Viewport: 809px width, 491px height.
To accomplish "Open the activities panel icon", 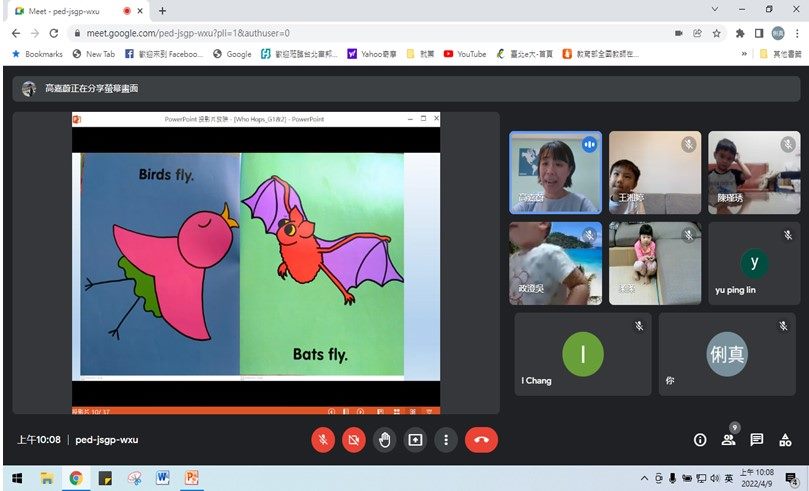I will 785,440.
